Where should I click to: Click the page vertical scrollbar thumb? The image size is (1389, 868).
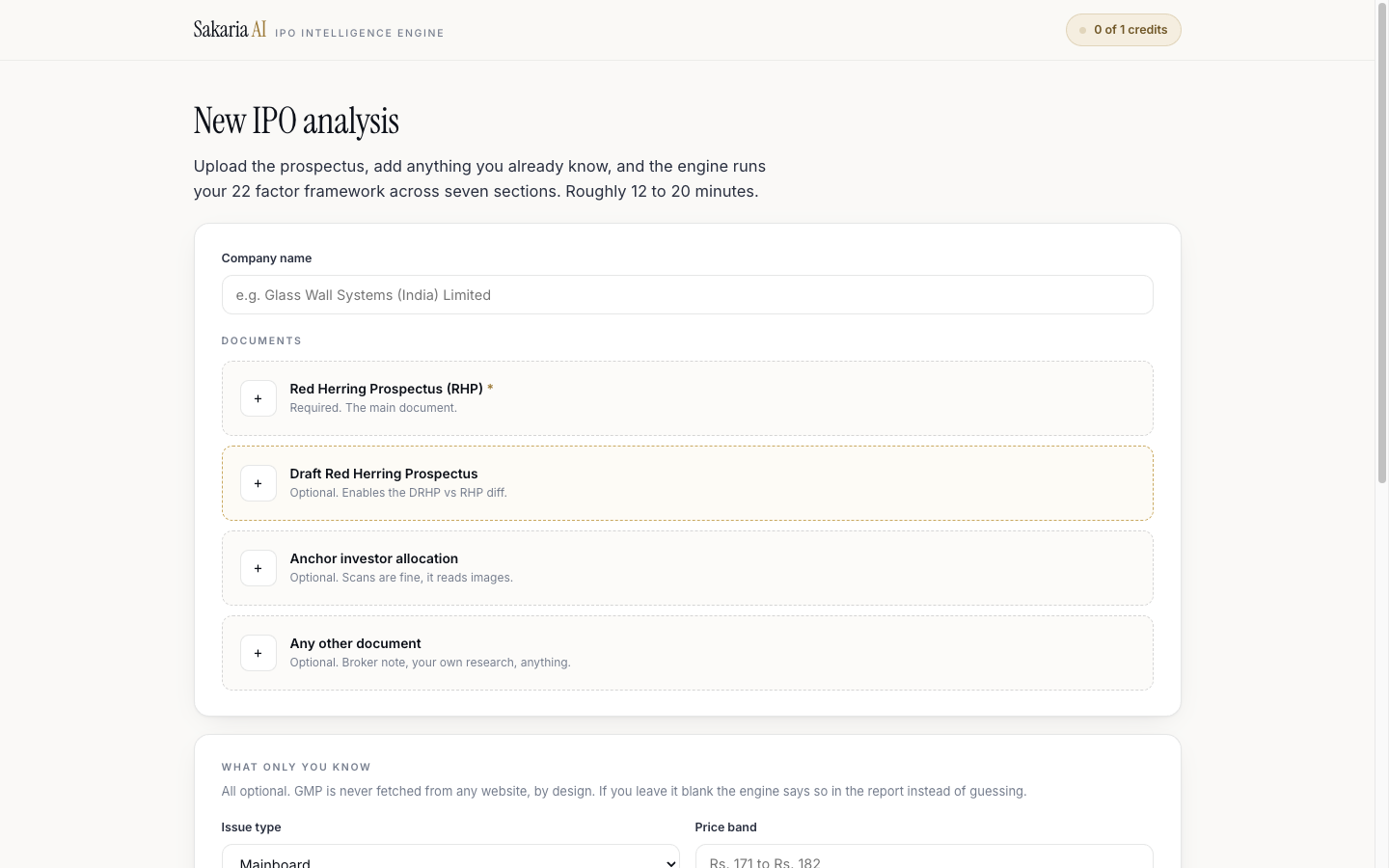pos(1381,241)
